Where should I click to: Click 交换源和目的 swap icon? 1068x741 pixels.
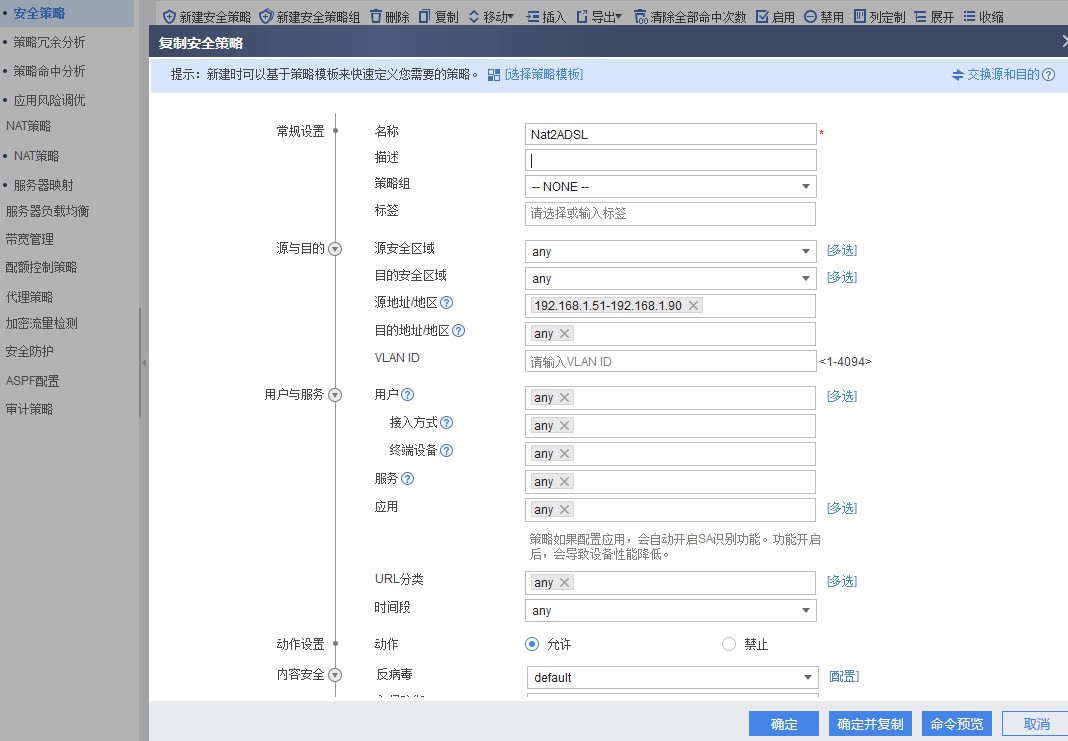click(958, 75)
